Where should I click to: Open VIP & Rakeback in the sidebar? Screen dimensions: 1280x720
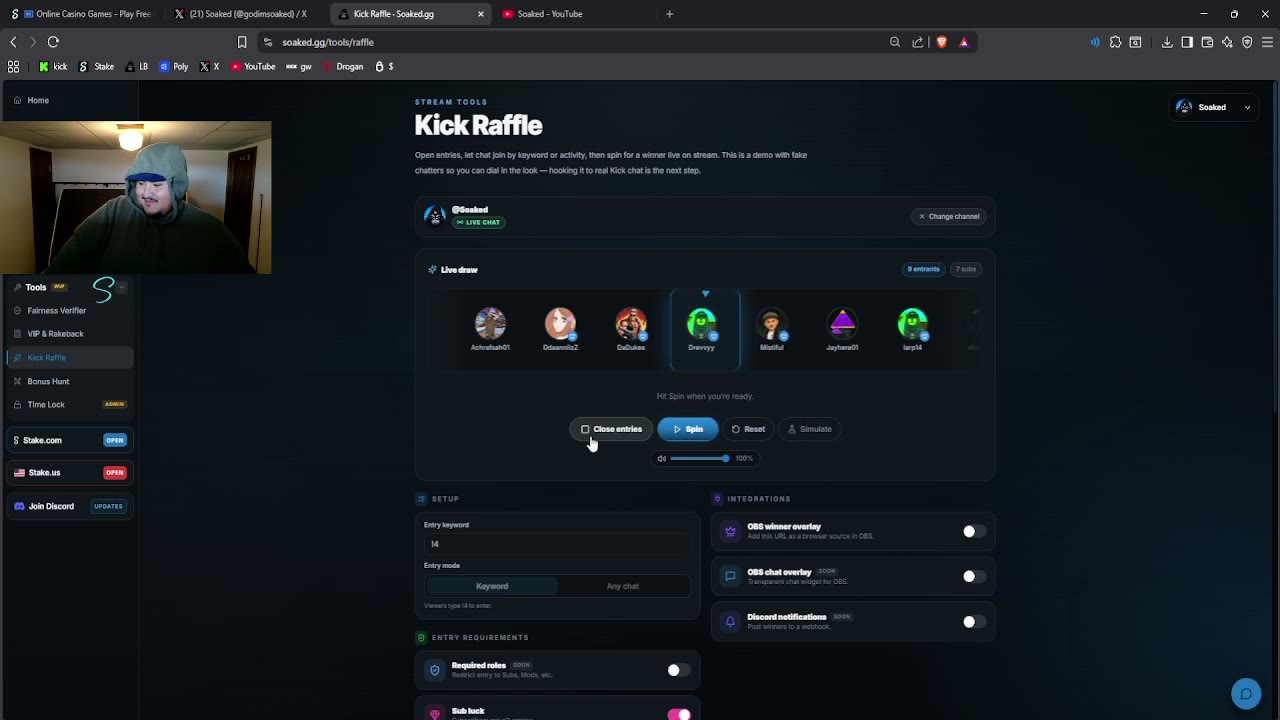pyautogui.click(x=70, y=334)
